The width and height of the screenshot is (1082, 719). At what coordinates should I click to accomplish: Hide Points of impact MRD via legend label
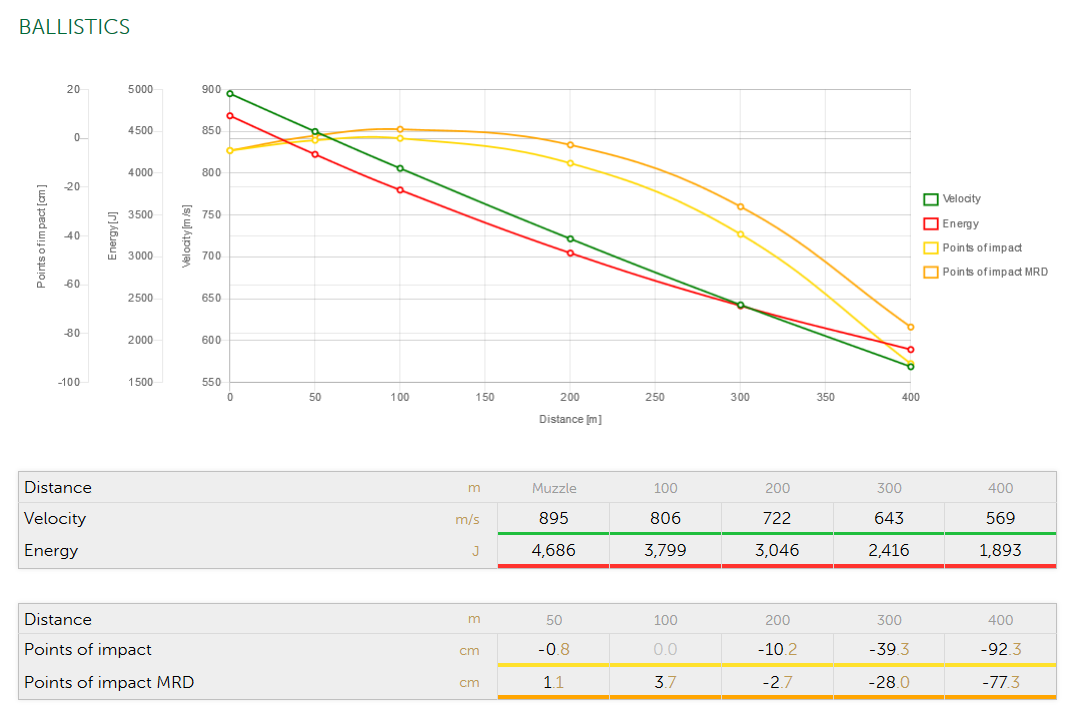[x=995, y=272]
